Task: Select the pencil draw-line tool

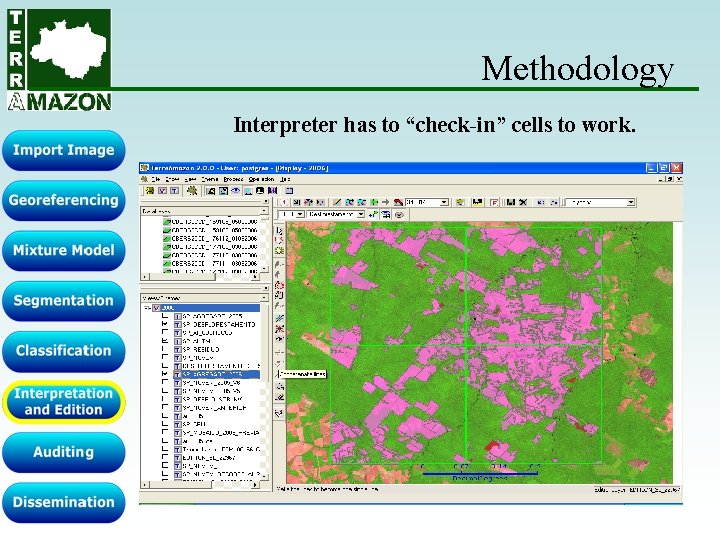Action: click(x=337, y=202)
